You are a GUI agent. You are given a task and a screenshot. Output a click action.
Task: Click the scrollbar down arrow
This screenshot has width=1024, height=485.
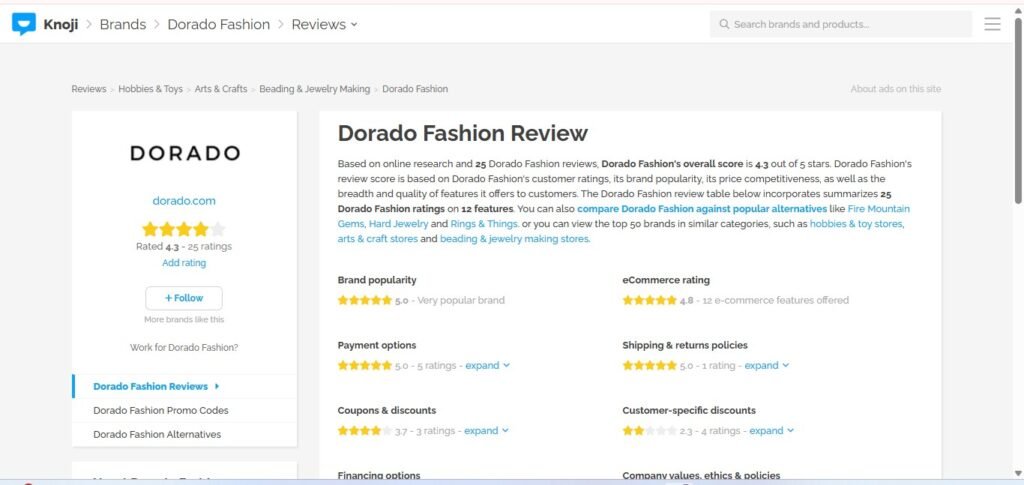tap(1017, 473)
